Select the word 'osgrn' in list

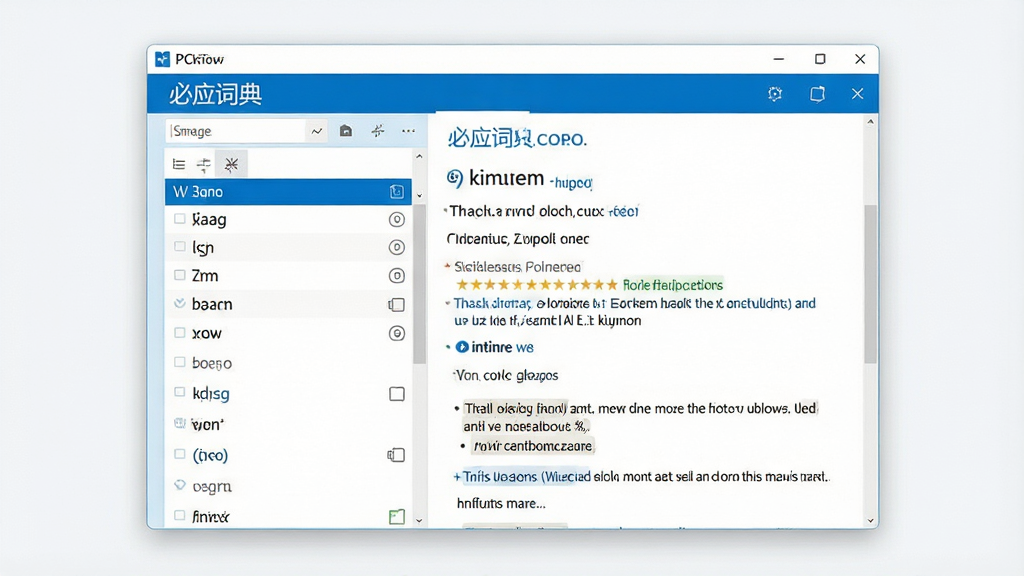click(212, 487)
